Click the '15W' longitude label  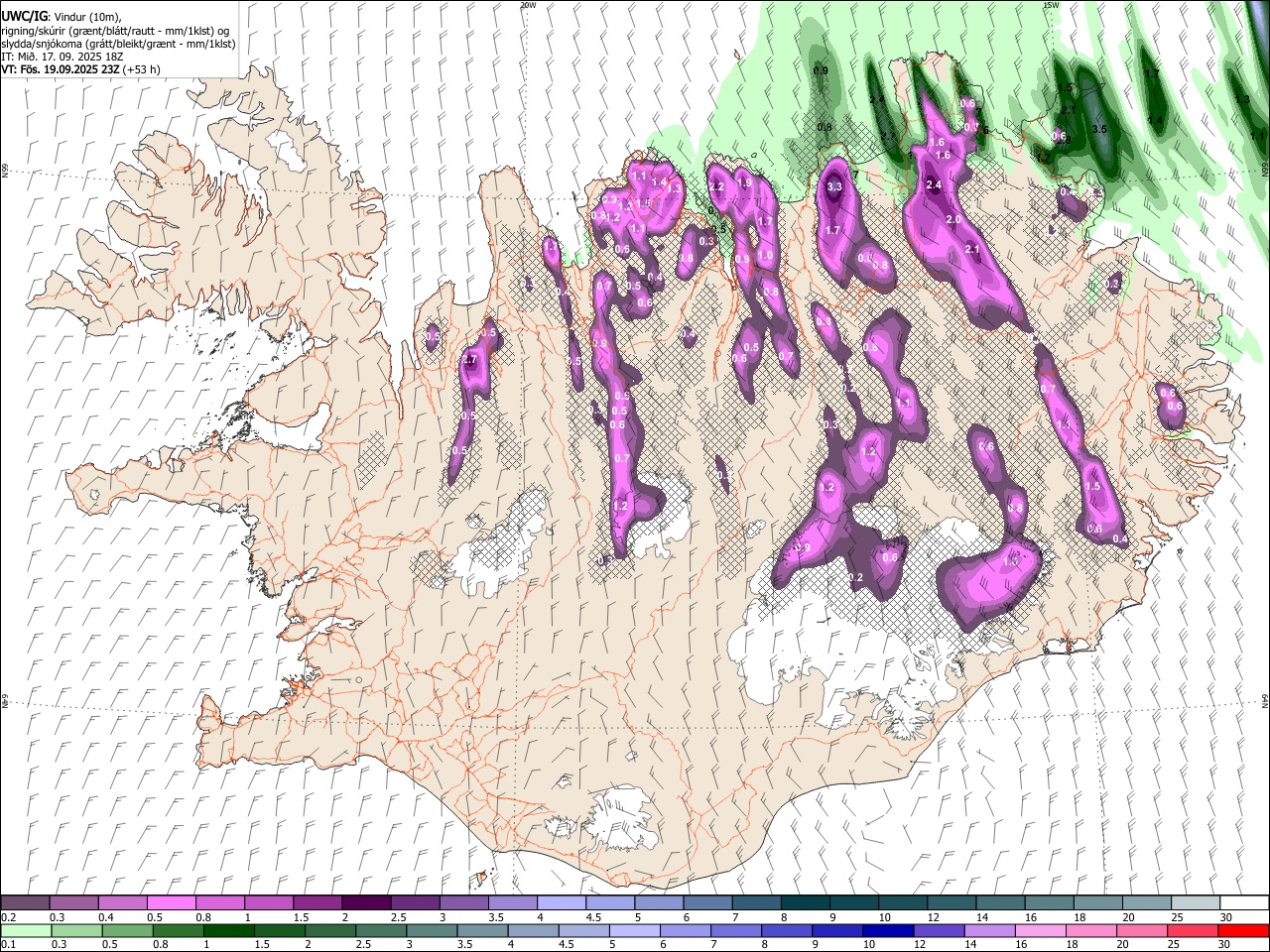(1050, 5)
